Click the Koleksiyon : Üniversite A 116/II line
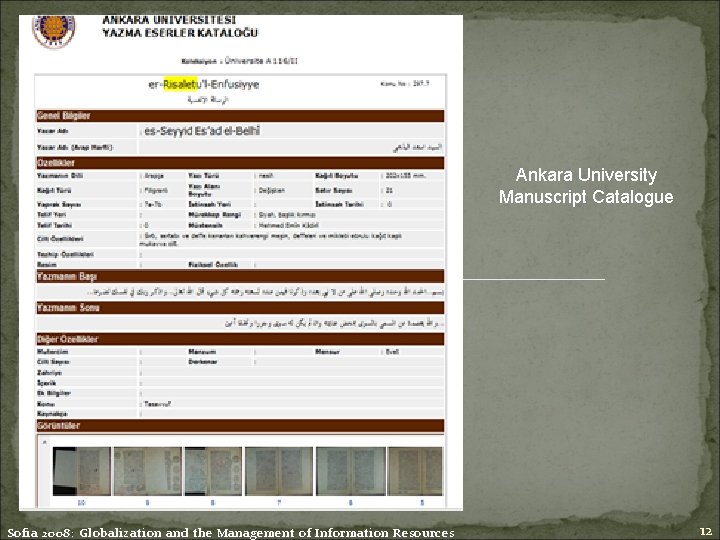720x540 pixels. (x=239, y=61)
